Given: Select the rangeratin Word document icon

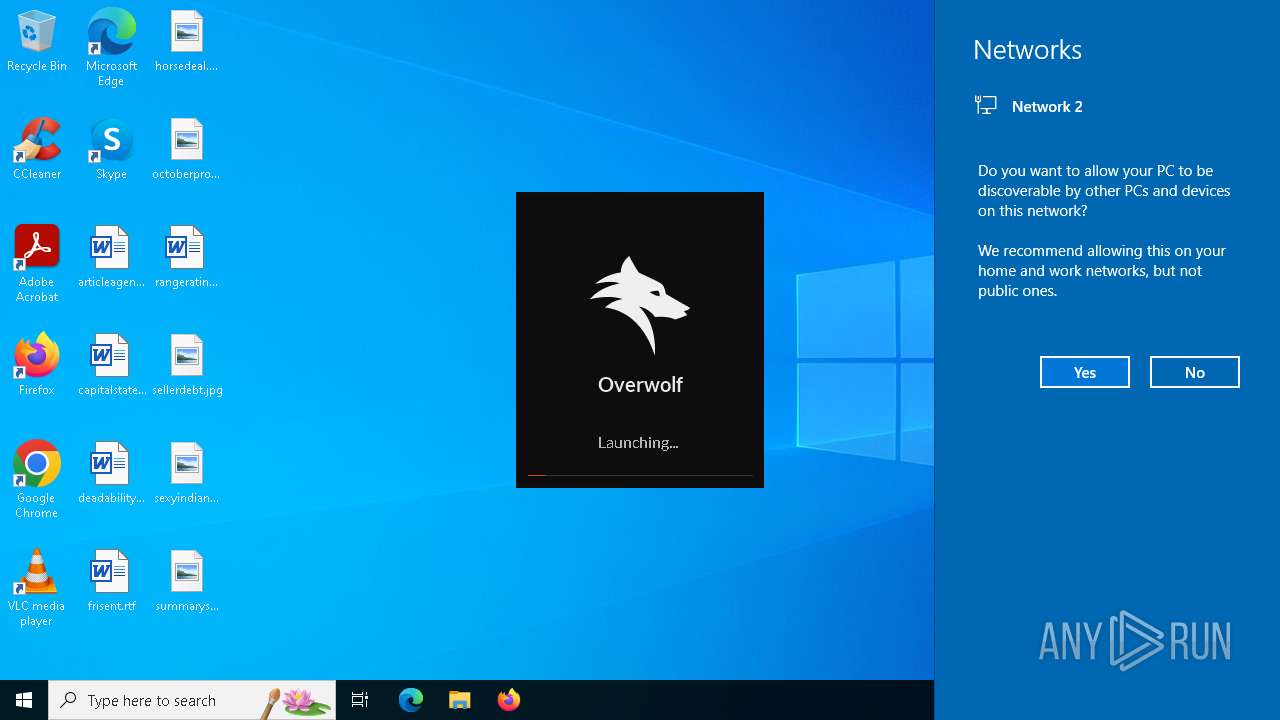Looking at the screenshot, I should tap(187, 258).
